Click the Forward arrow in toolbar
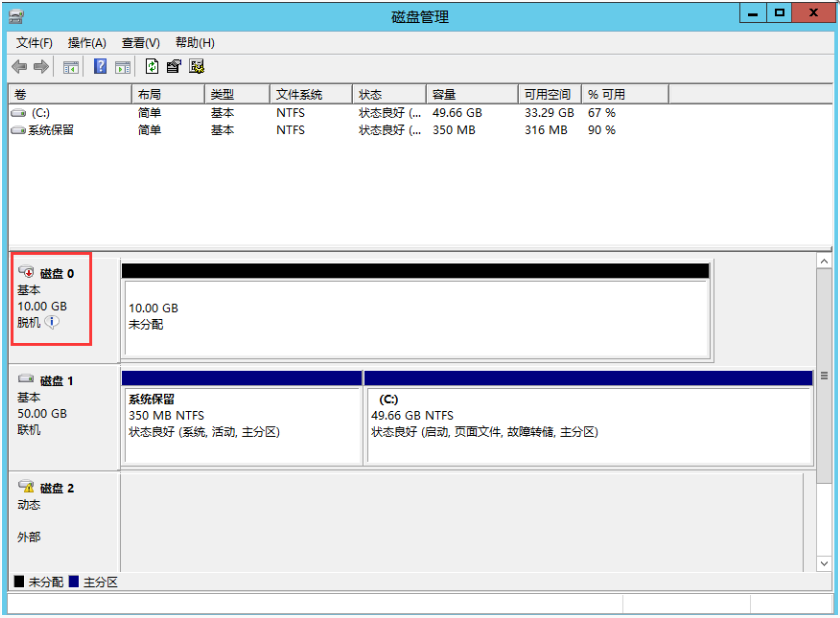This screenshot has width=840, height=618. [x=41, y=67]
